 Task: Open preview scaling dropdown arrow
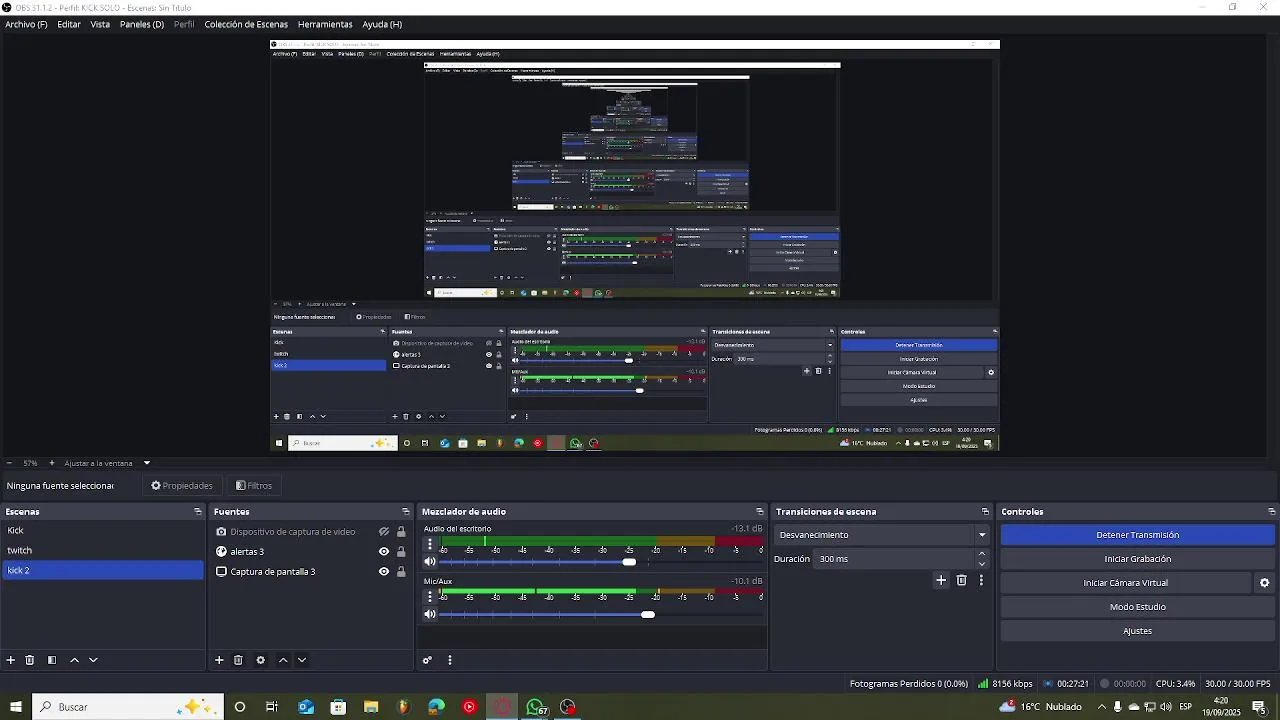pyautogui.click(x=146, y=463)
